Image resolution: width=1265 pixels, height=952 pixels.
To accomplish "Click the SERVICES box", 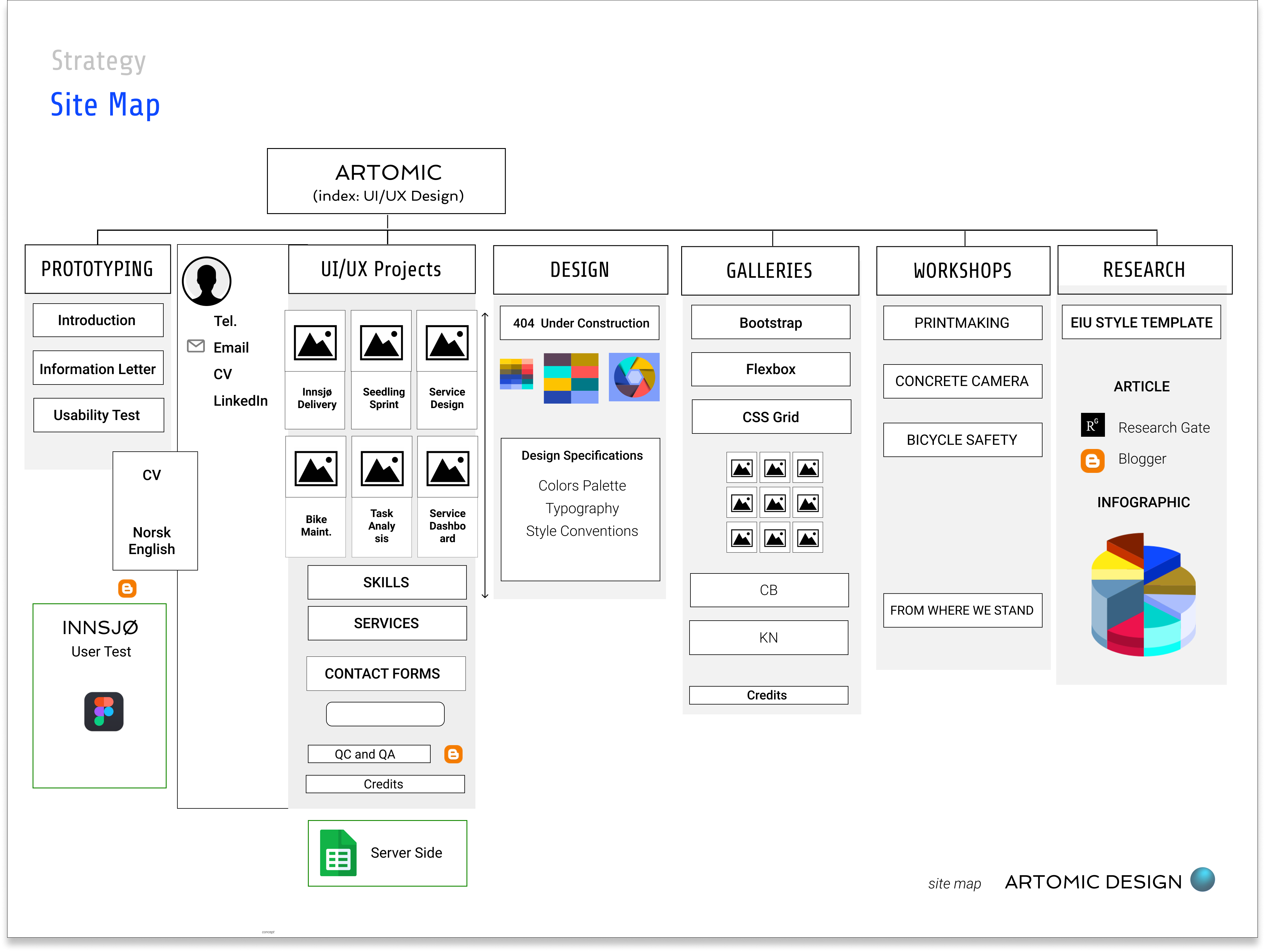I will click(x=387, y=623).
